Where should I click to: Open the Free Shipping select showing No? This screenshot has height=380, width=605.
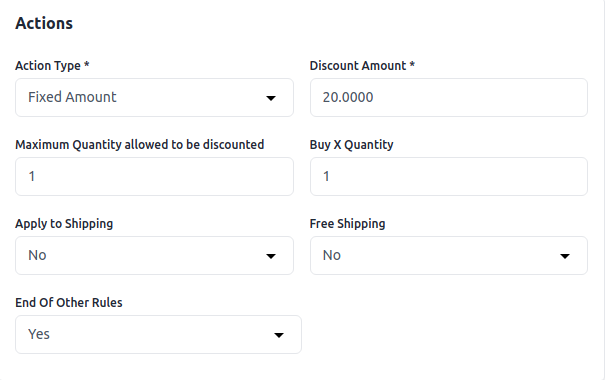449,255
